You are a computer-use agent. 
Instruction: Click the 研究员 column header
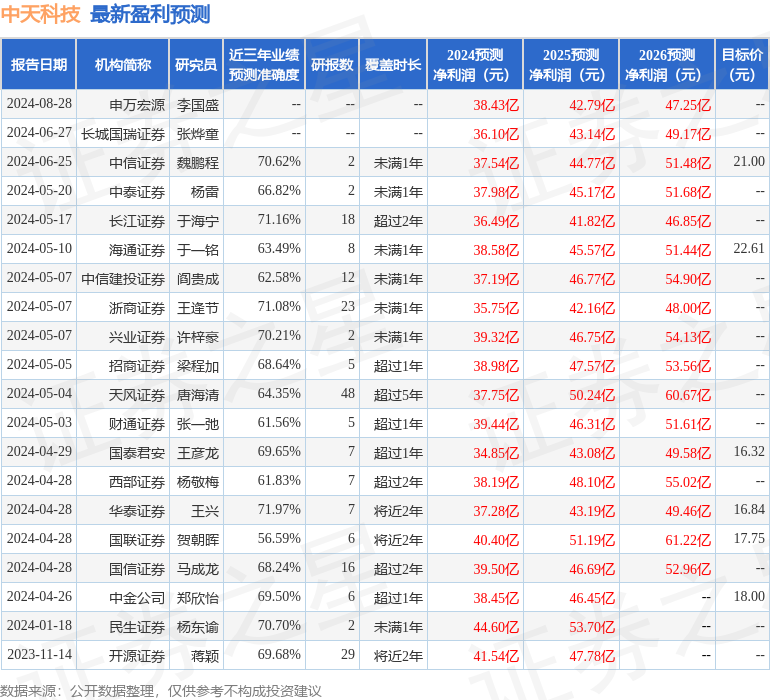pos(196,64)
